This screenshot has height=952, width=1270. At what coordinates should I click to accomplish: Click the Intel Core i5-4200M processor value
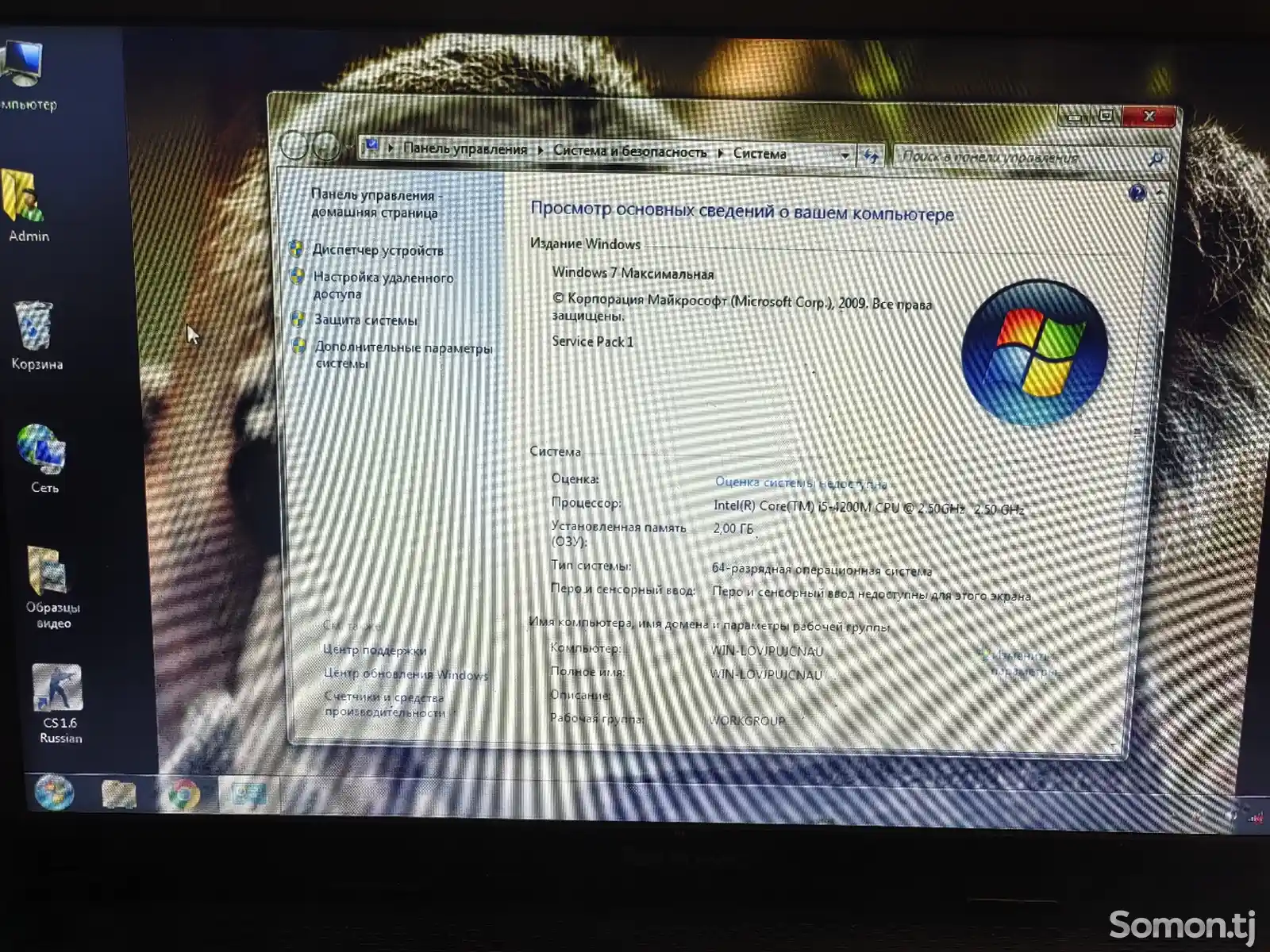point(869,508)
